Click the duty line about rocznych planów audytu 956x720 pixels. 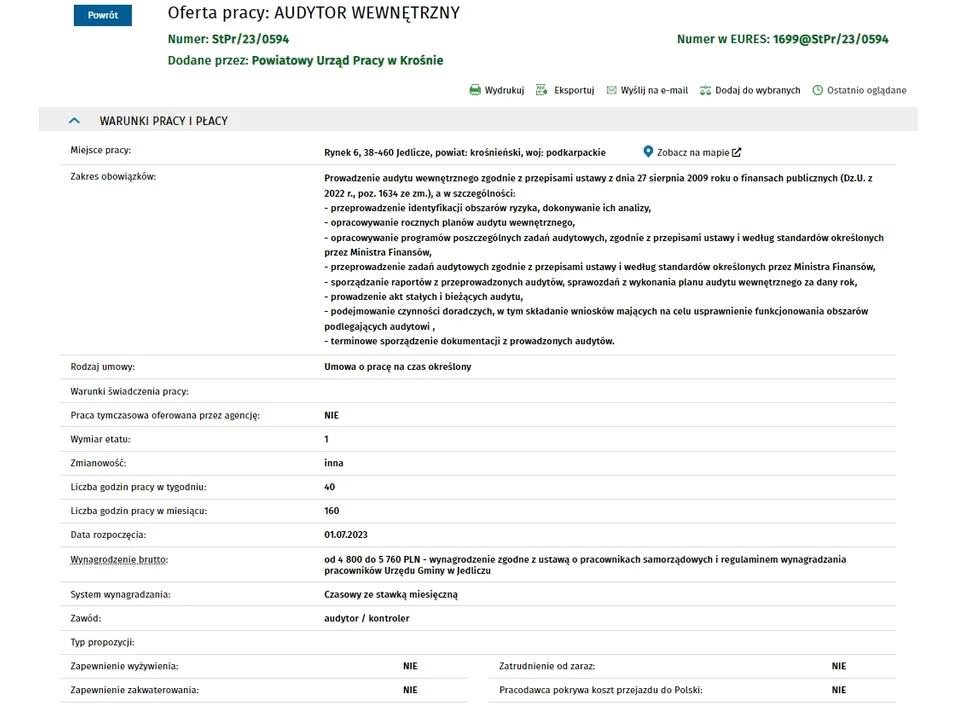[449, 223]
